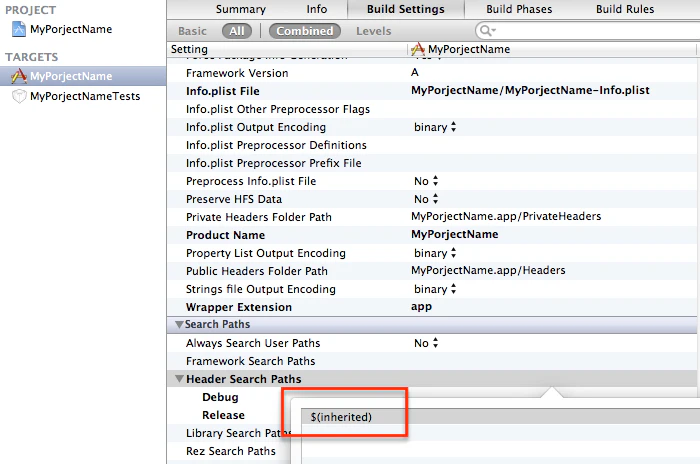
Task: Click the search magnifier icon
Action: [486, 31]
